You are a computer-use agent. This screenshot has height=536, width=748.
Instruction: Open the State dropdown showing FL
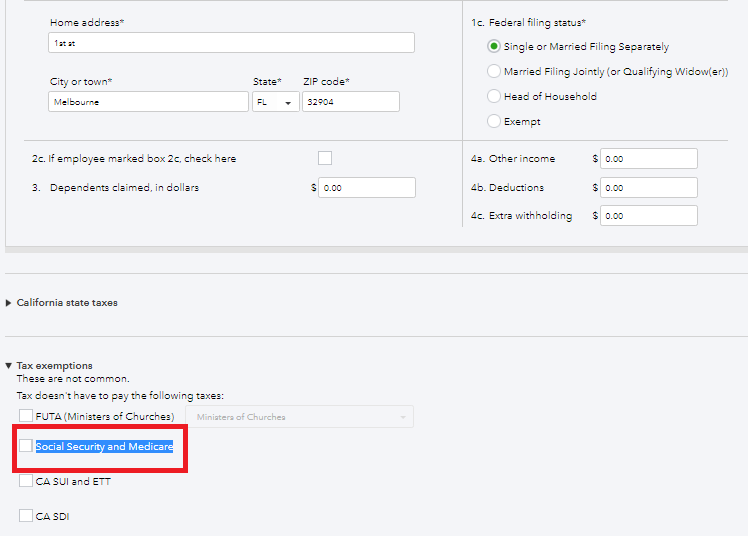276,102
